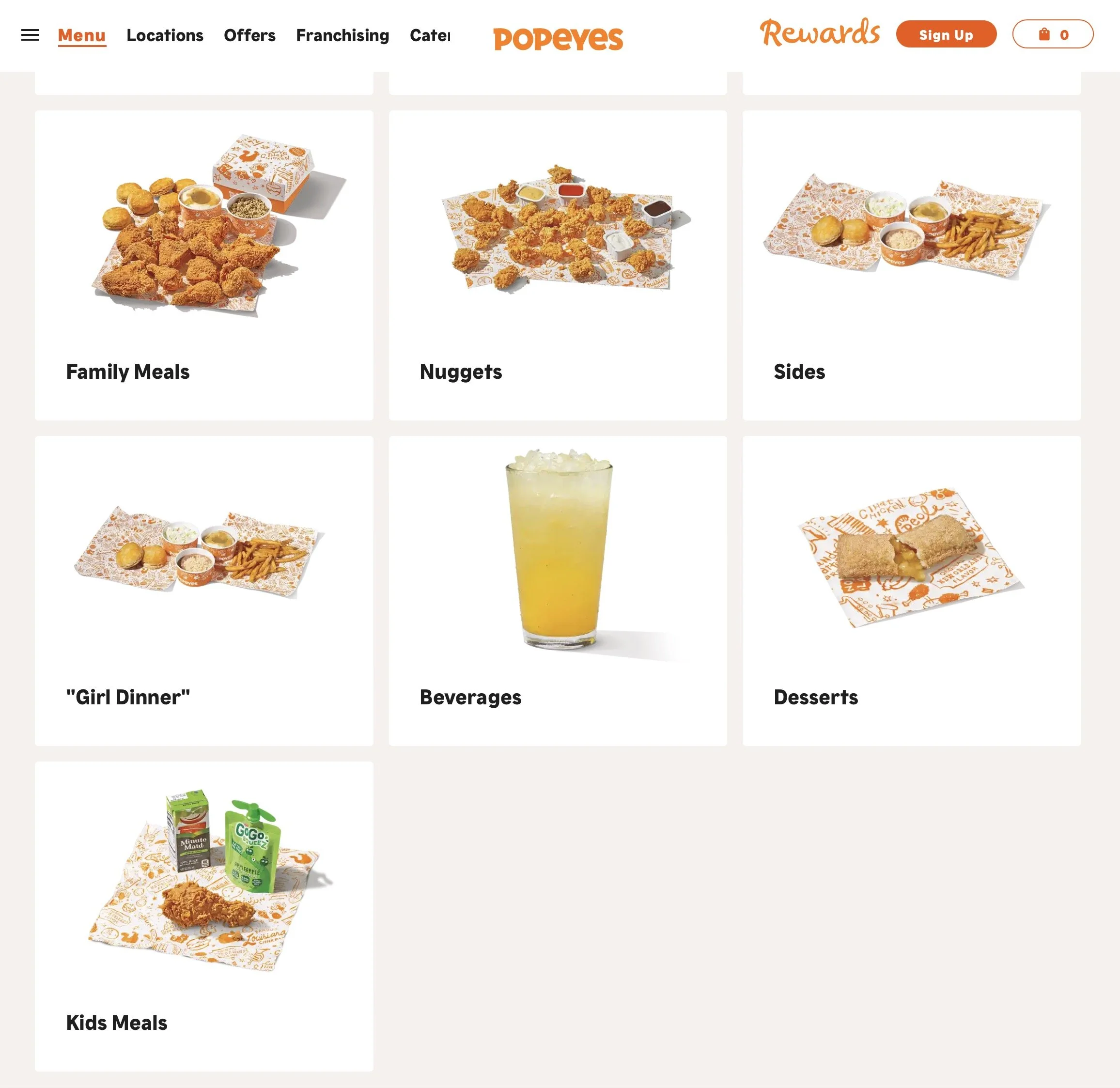Click the Sign Up button
Screen dimensions: 1120x1088
(x=946, y=34)
